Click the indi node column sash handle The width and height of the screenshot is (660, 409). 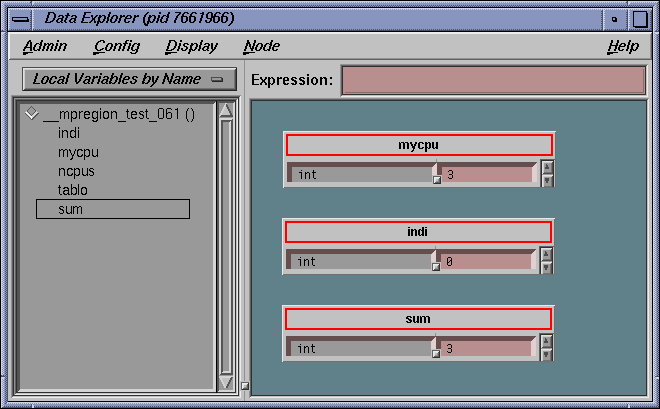[436, 267]
